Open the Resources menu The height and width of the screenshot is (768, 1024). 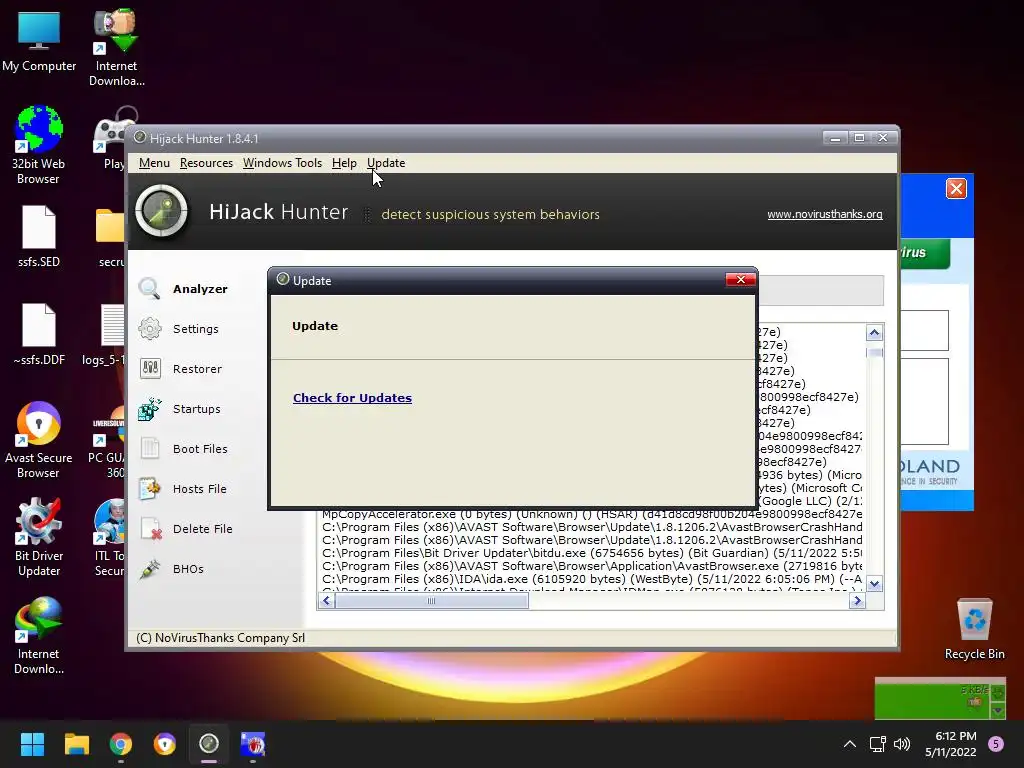point(206,163)
